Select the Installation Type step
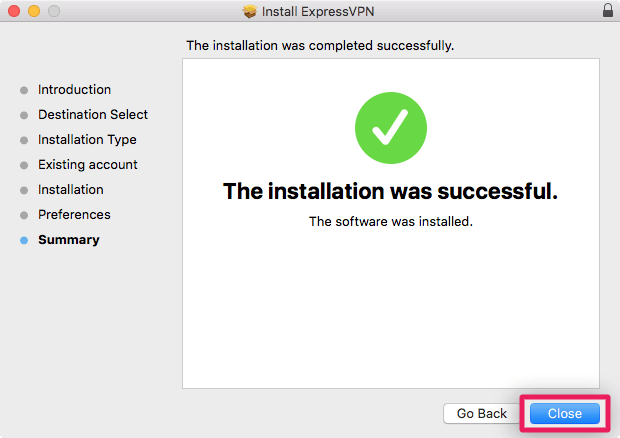 pos(87,140)
